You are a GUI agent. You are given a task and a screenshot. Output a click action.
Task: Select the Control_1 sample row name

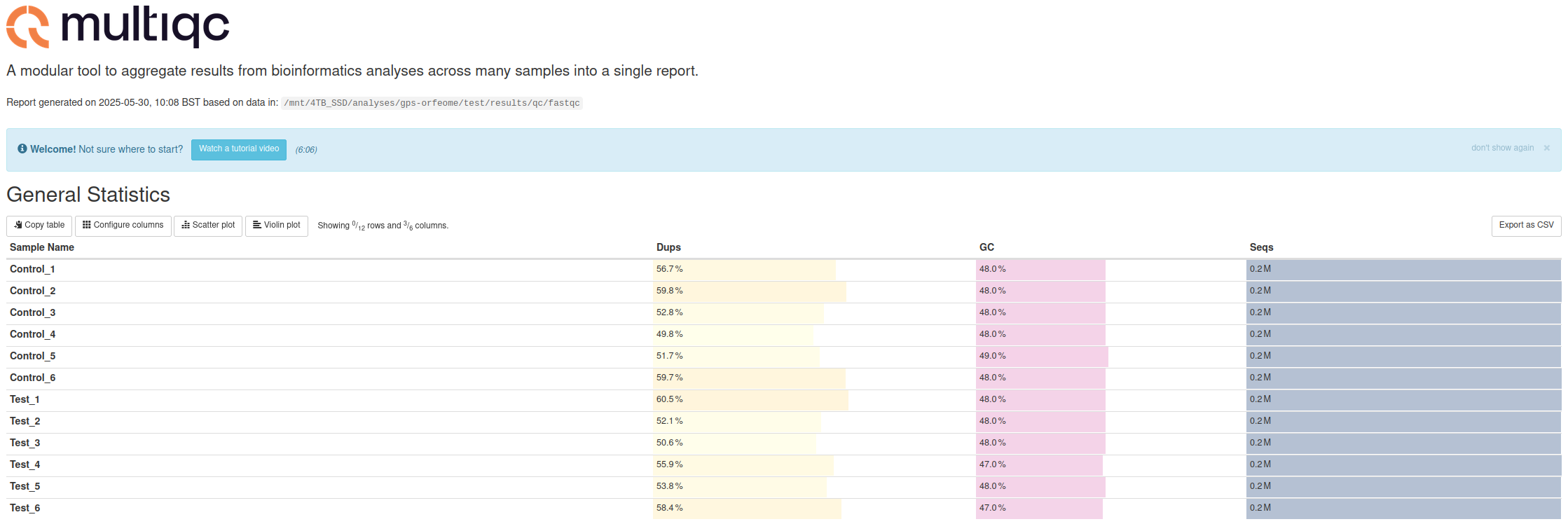click(x=32, y=269)
